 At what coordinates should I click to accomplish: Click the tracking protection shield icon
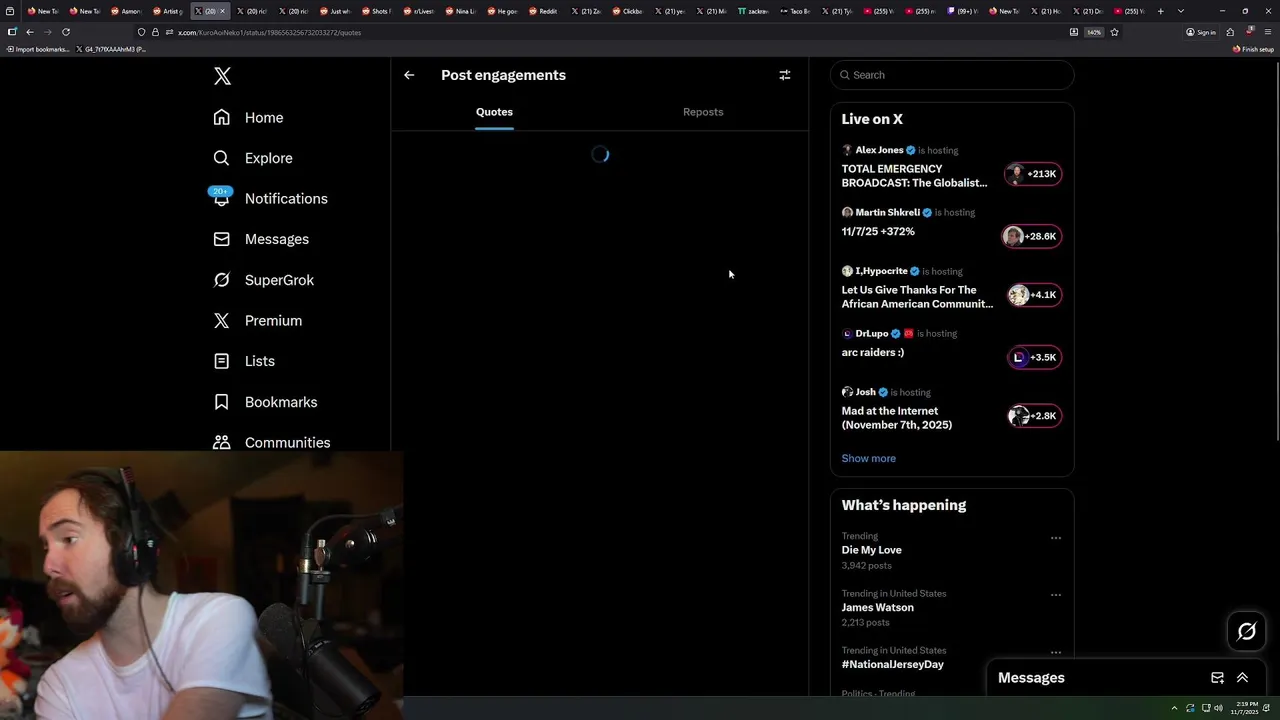point(141,32)
